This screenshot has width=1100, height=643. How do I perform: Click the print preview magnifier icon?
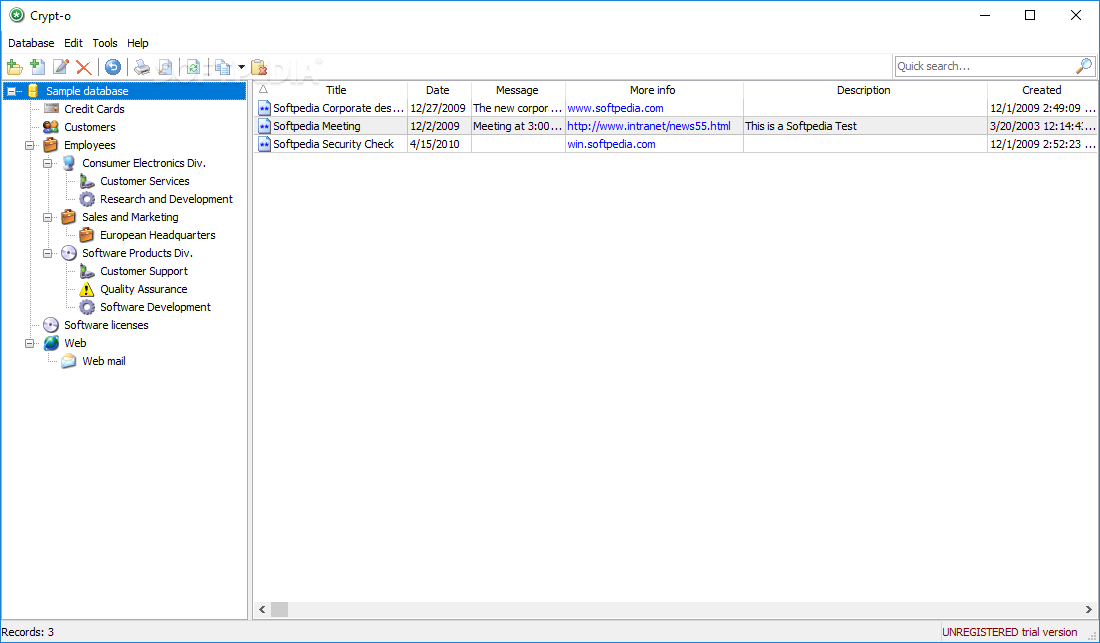click(165, 67)
